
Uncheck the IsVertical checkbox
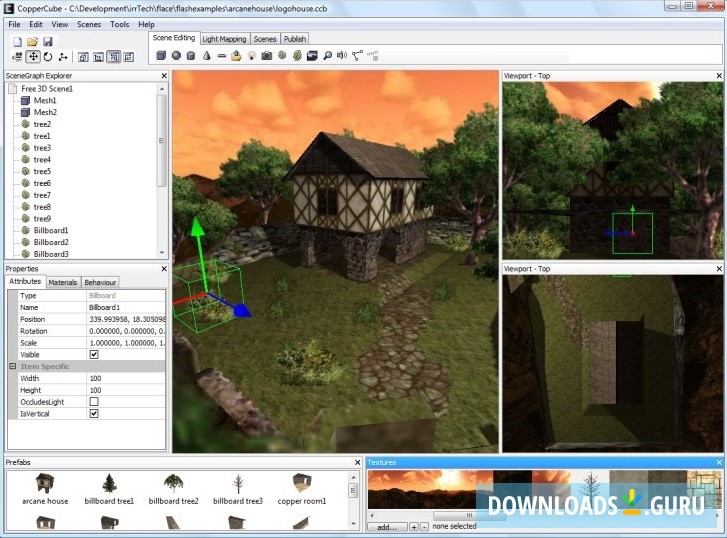click(94, 413)
